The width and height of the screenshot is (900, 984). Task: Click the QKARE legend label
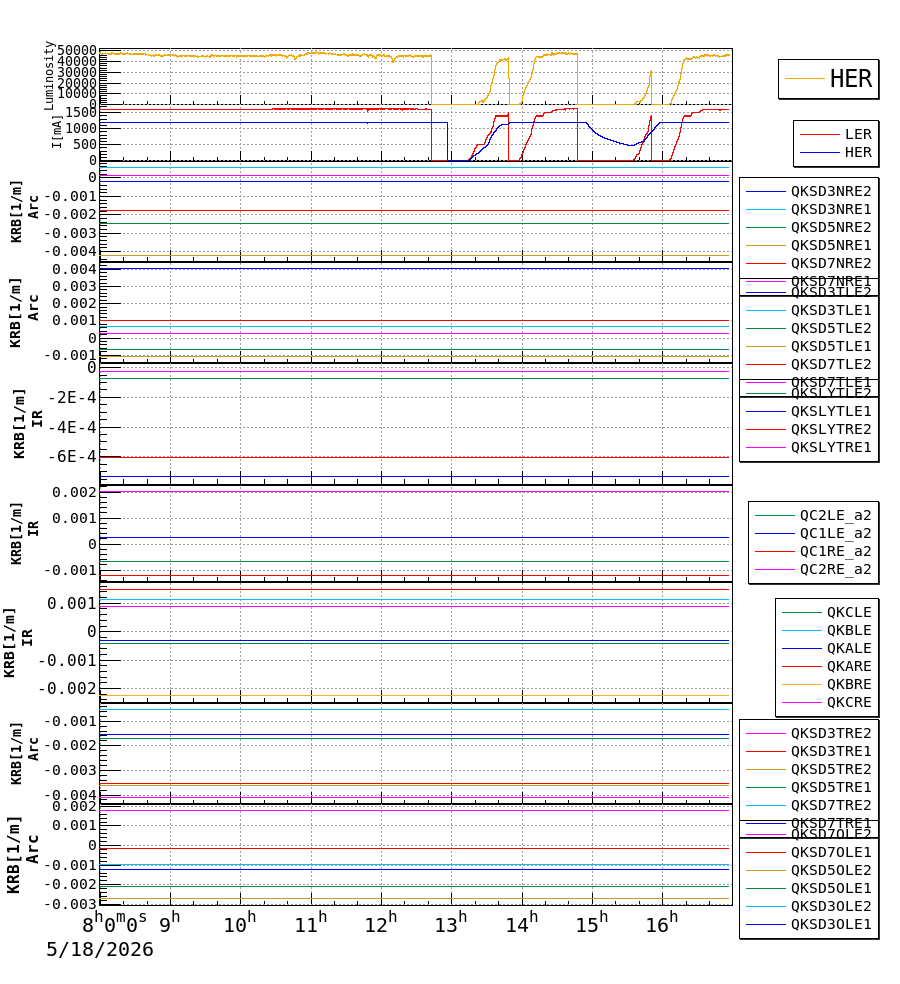(x=849, y=666)
